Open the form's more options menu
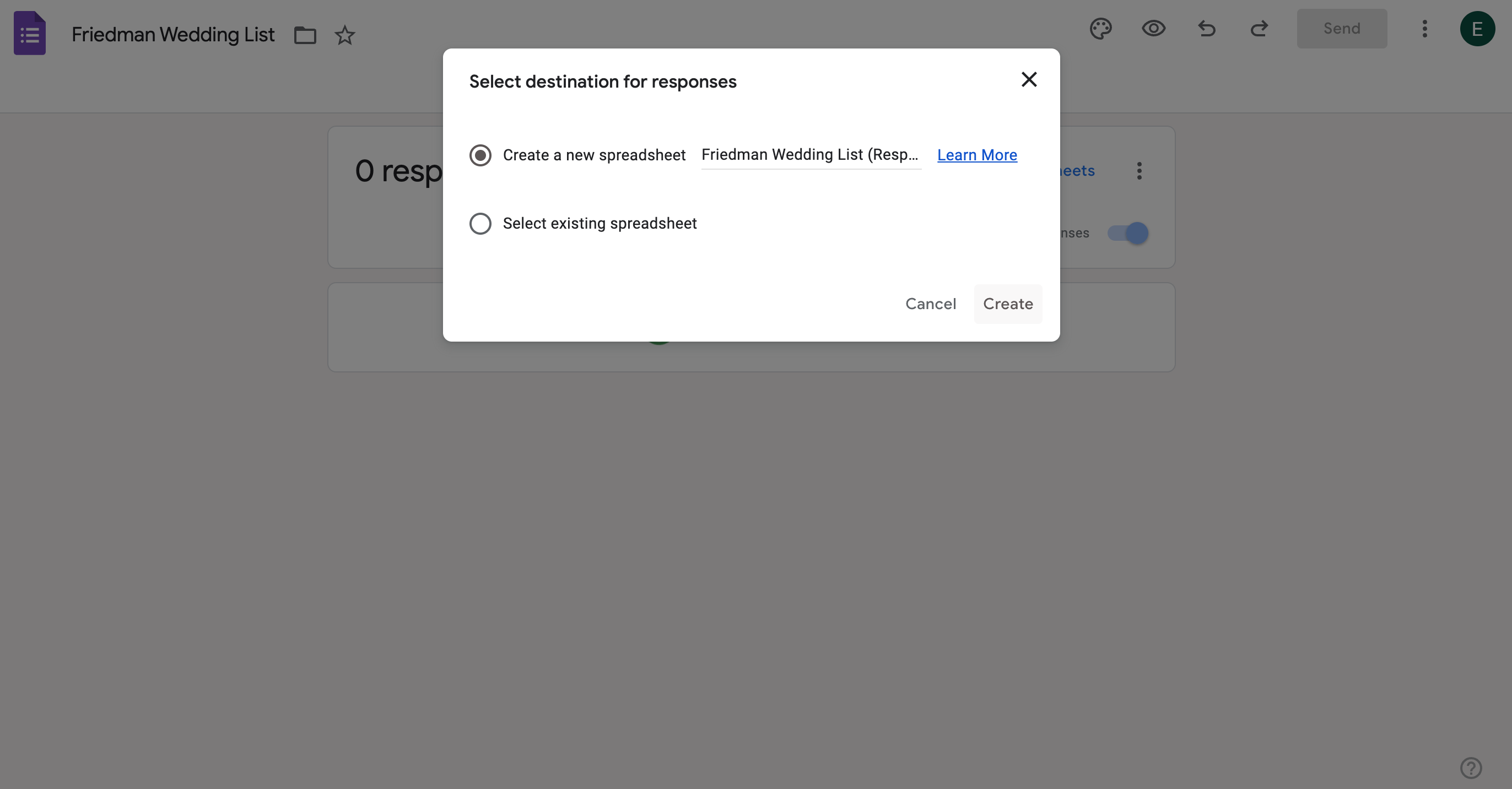This screenshot has width=1512, height=789. click(x=1424, y=28)
